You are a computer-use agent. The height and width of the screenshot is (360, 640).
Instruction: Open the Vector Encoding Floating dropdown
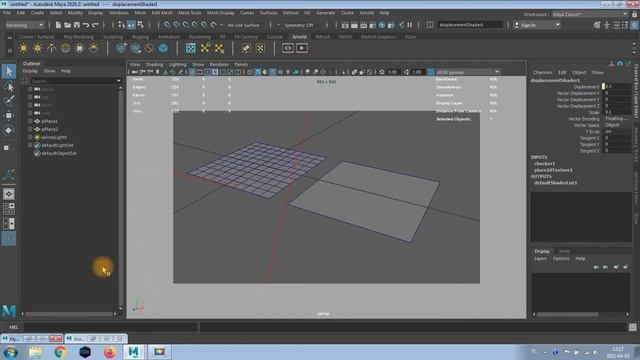click(x=617, y=118)
